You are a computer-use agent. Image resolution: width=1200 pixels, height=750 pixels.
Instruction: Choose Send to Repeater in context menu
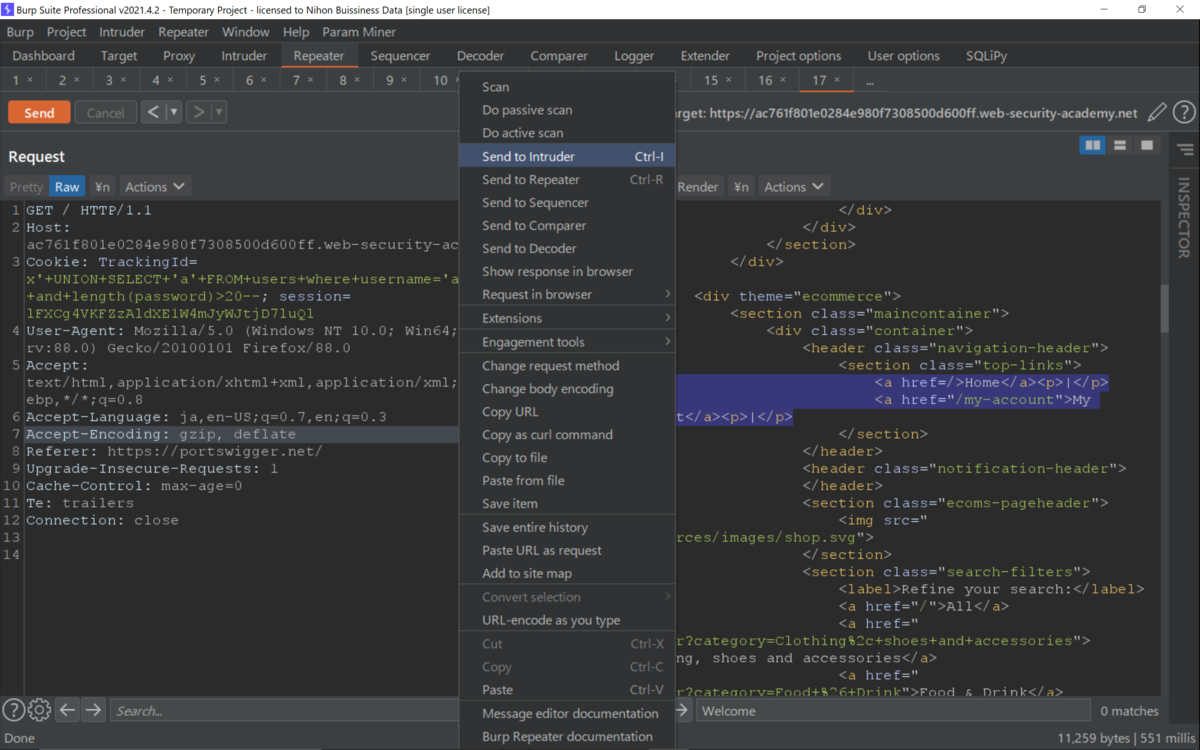point(567,179)
